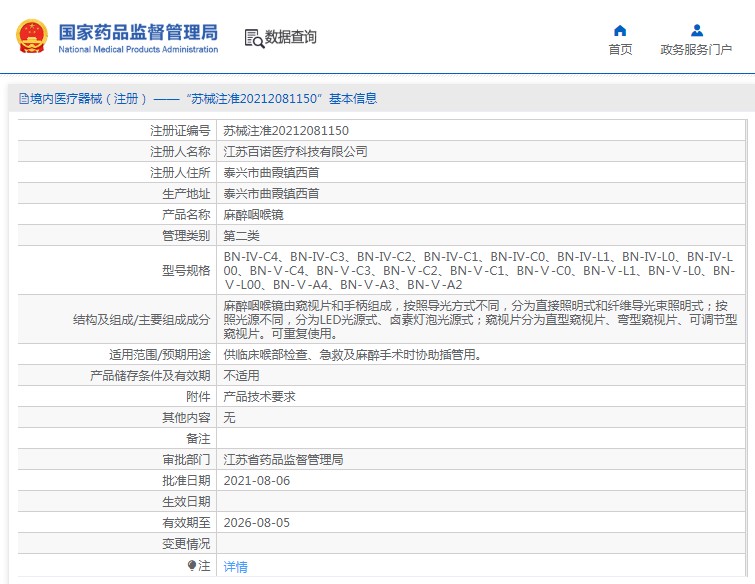Open the data query magnifier icon
This screenshot has width=755, height=584.
pos(254,38)
